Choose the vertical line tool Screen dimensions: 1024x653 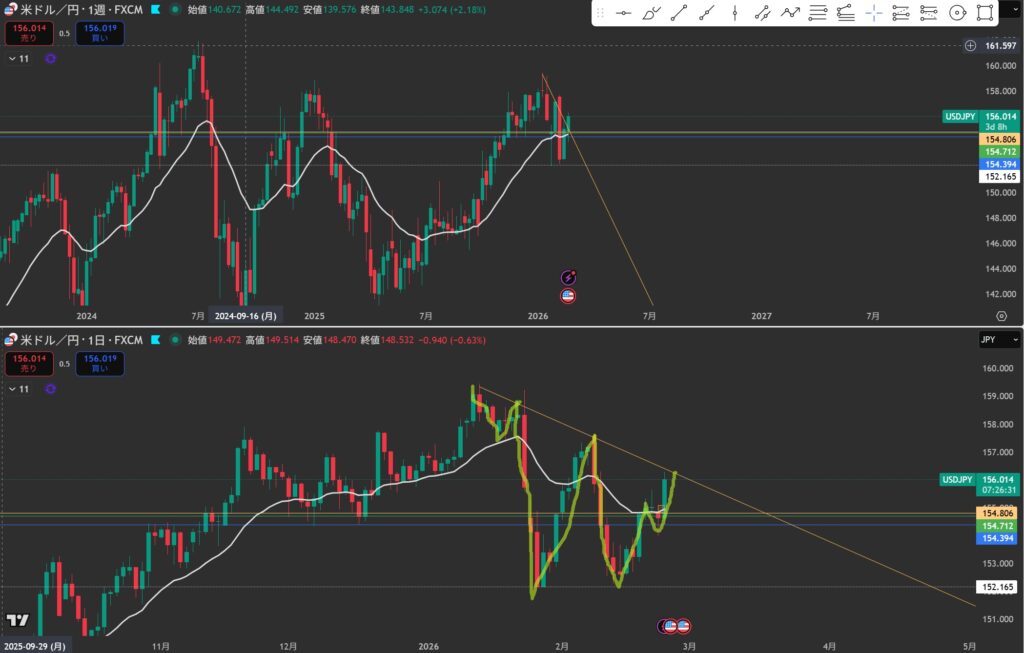coord(735,14)
